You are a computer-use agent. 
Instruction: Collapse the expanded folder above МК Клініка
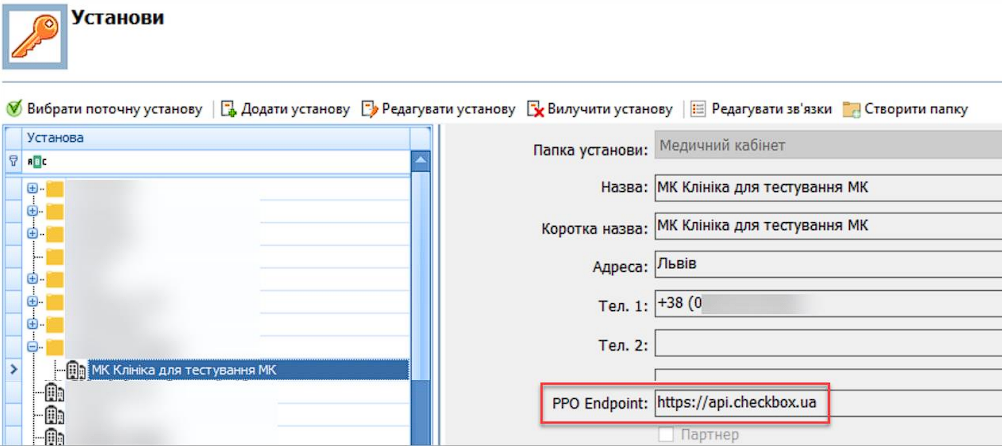click(x=32, y=347)
